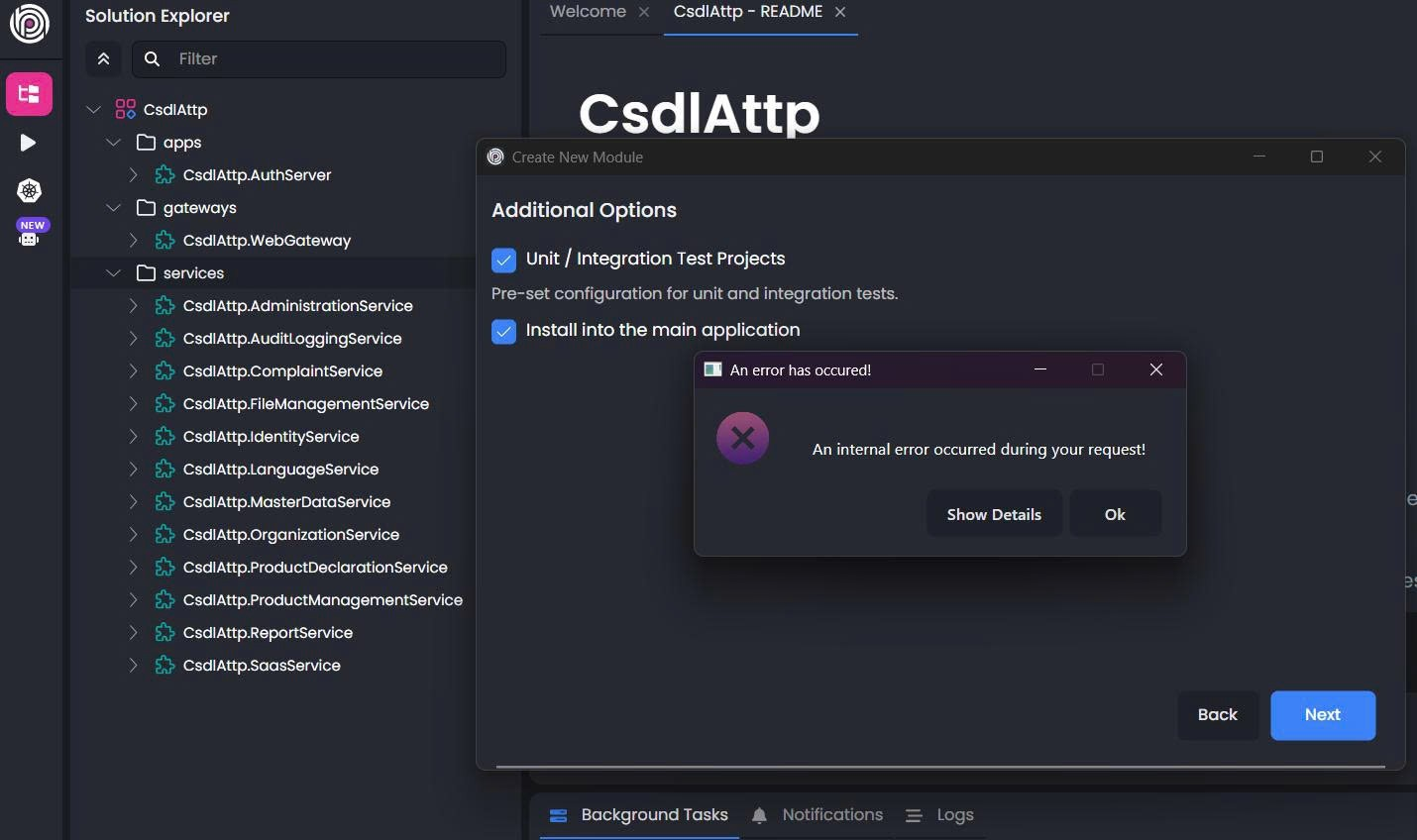Image resolution: width=1417 pixels, height=840 pixels.
Task: Click the ABP Studio logo icon
Action: (29, 24)
